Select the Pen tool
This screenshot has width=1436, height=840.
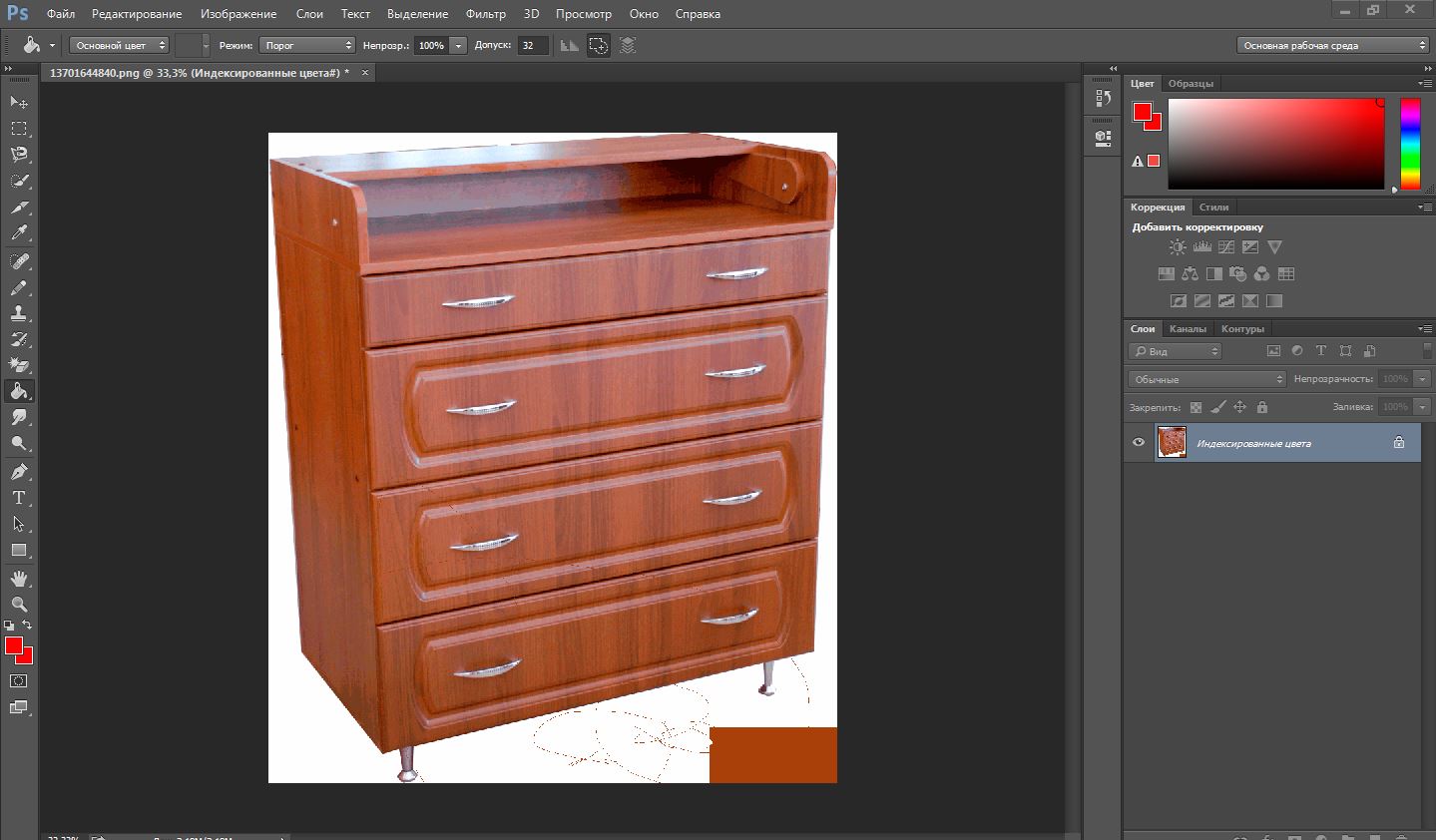click(x=19, y=472)
